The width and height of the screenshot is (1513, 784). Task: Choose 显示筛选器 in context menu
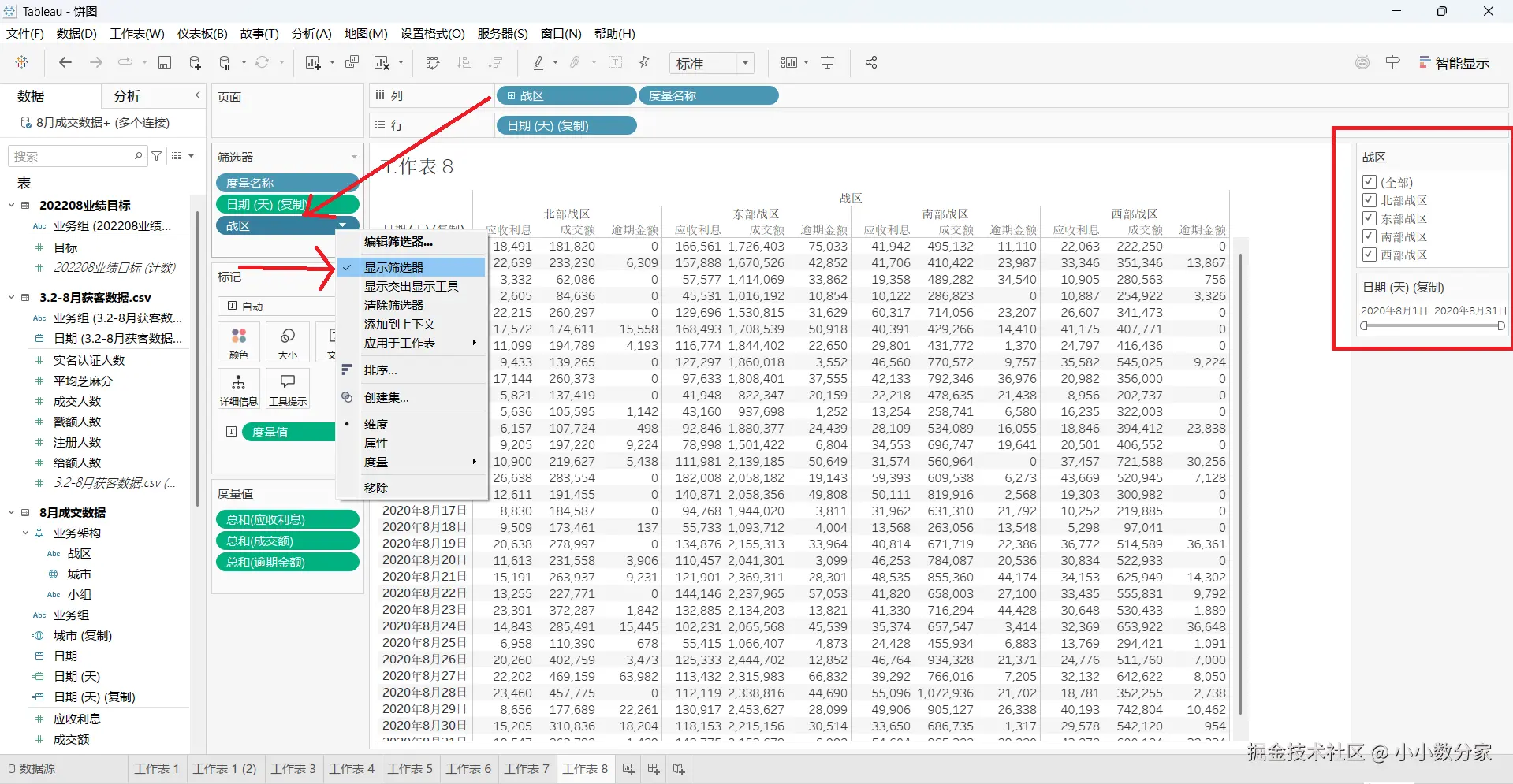click(x=411, y=267)
